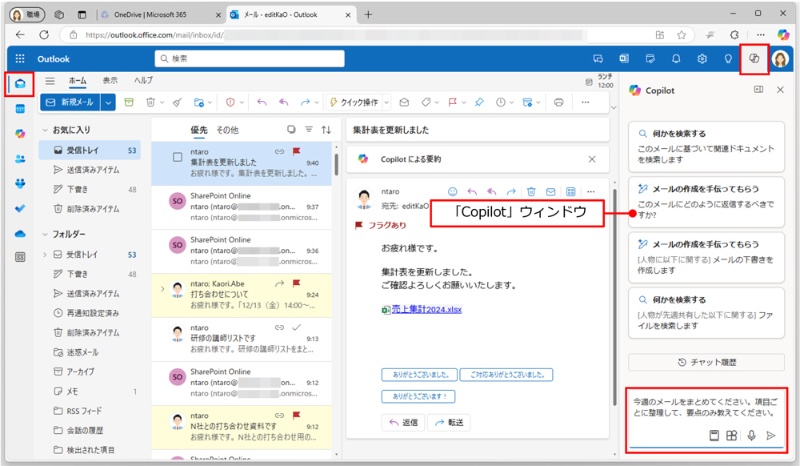Switch to the 優先 inbox tab

(x=198, y=130)
